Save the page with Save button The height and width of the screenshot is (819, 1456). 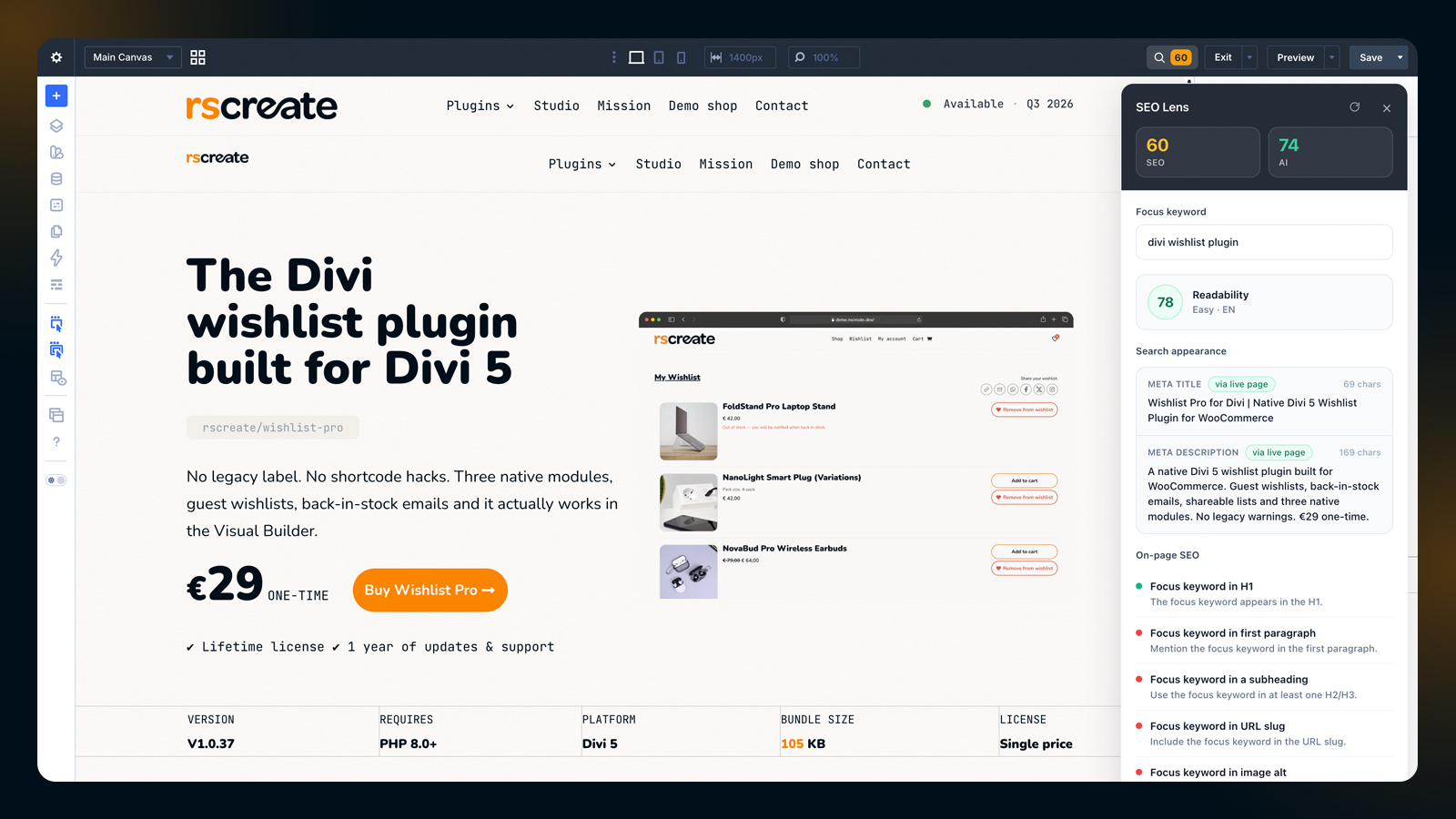pyautogui.click(x=1371, y=57)
